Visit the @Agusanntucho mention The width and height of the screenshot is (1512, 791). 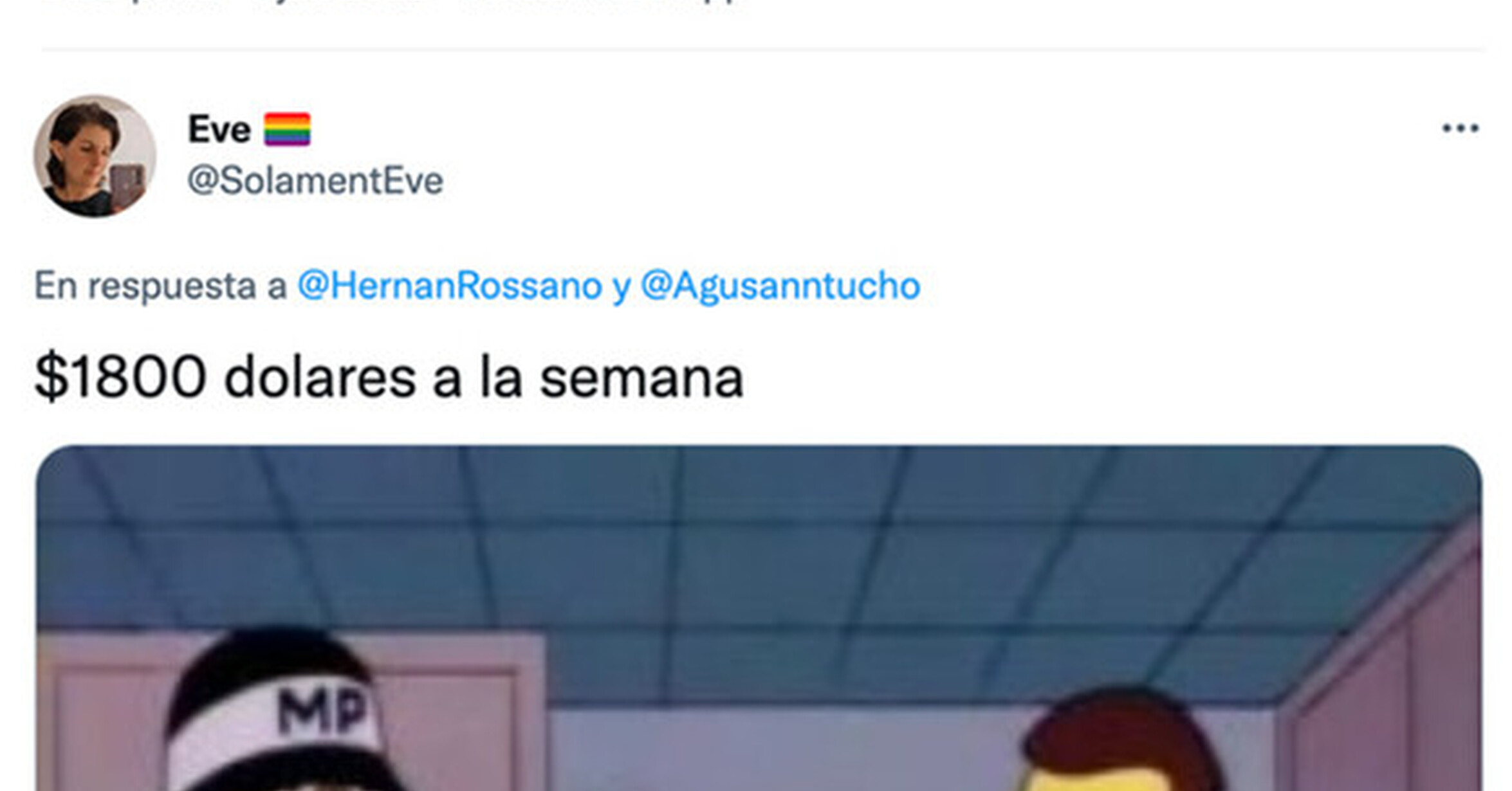tap(780, 286)
